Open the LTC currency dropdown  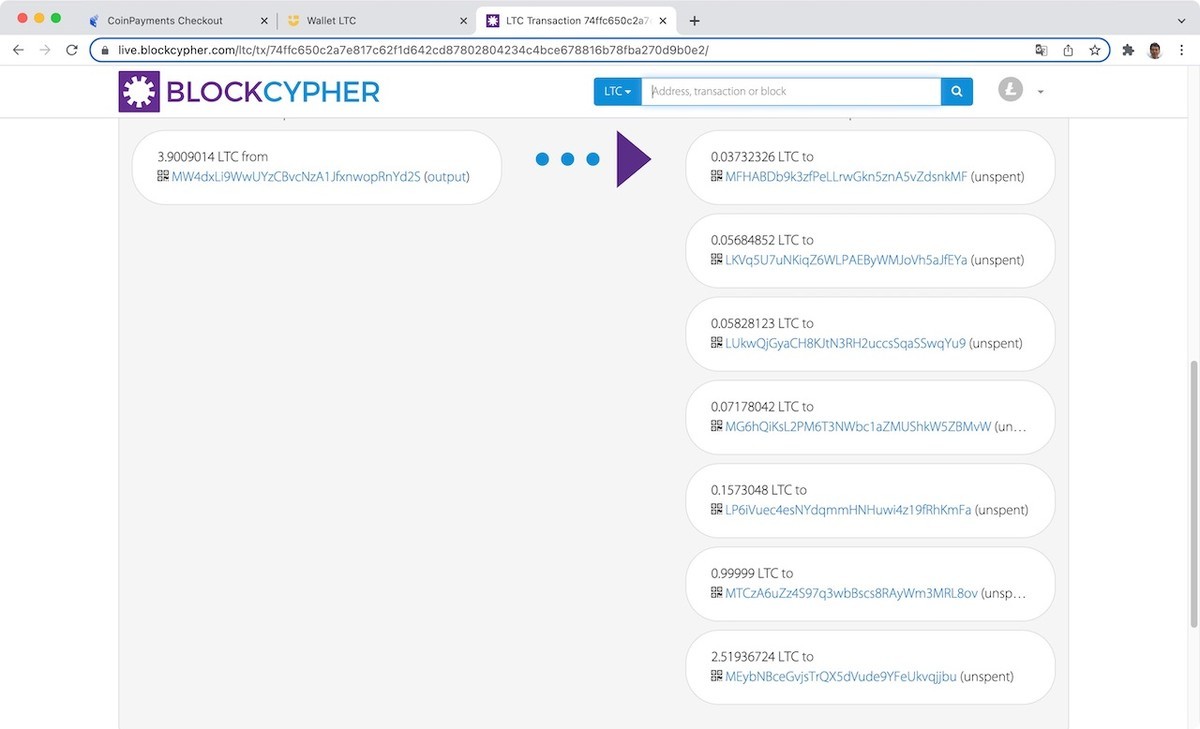pyautogui.click(x=617, y=91)
